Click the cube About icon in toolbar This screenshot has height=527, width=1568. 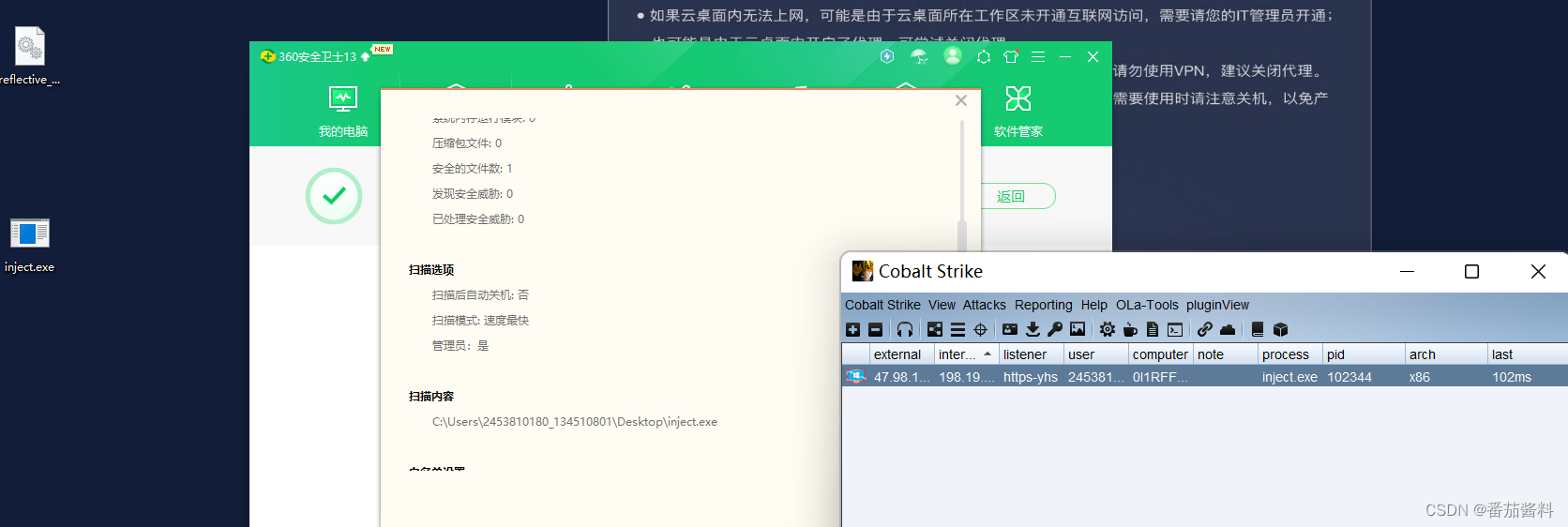pos(1280,329)
